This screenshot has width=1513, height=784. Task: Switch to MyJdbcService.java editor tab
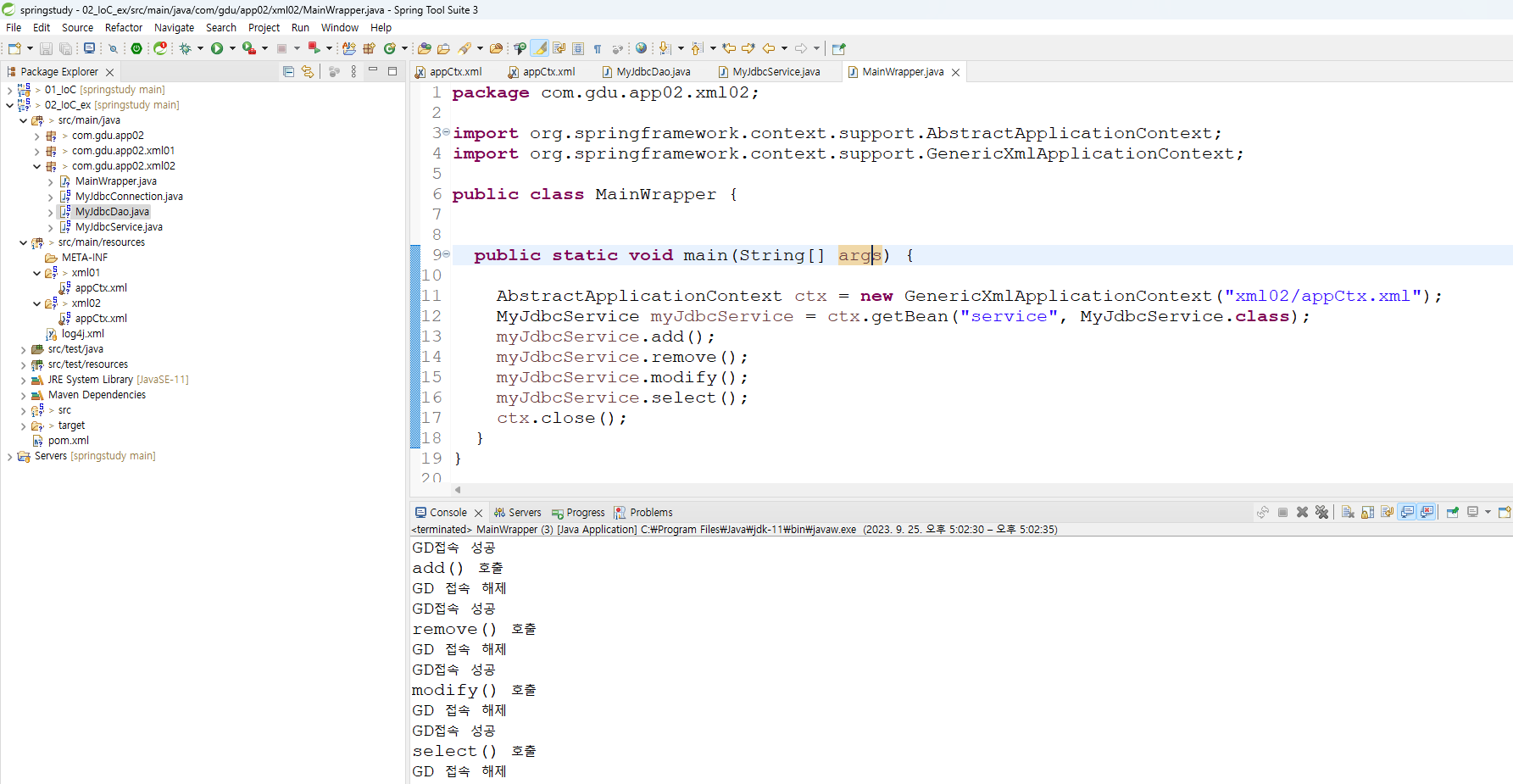(769, 72)
